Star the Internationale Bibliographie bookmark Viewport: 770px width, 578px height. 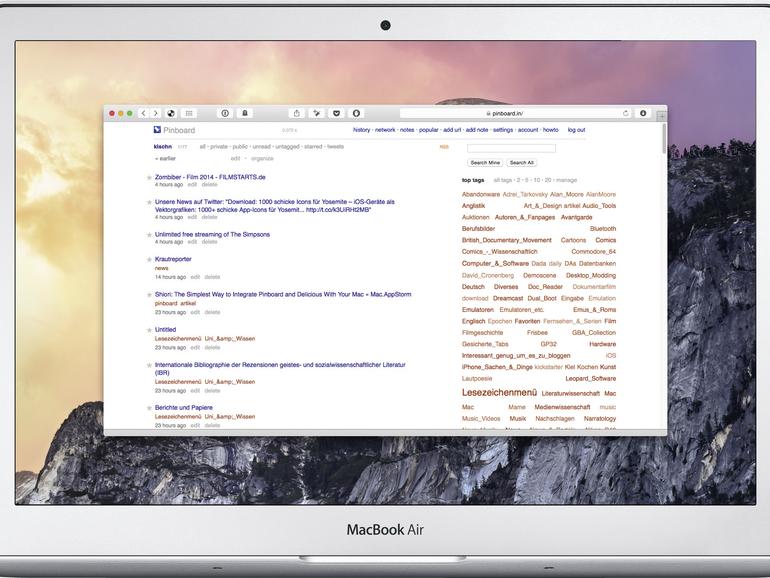(149, 366)
